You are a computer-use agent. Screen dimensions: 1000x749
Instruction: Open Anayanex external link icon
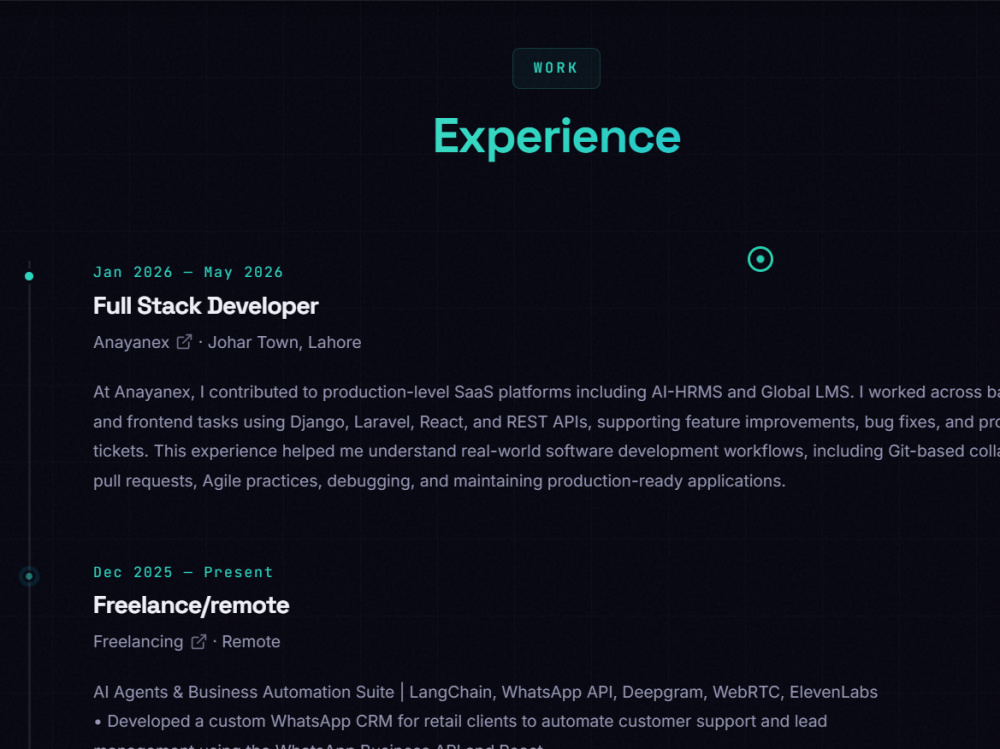click(184, 342)
